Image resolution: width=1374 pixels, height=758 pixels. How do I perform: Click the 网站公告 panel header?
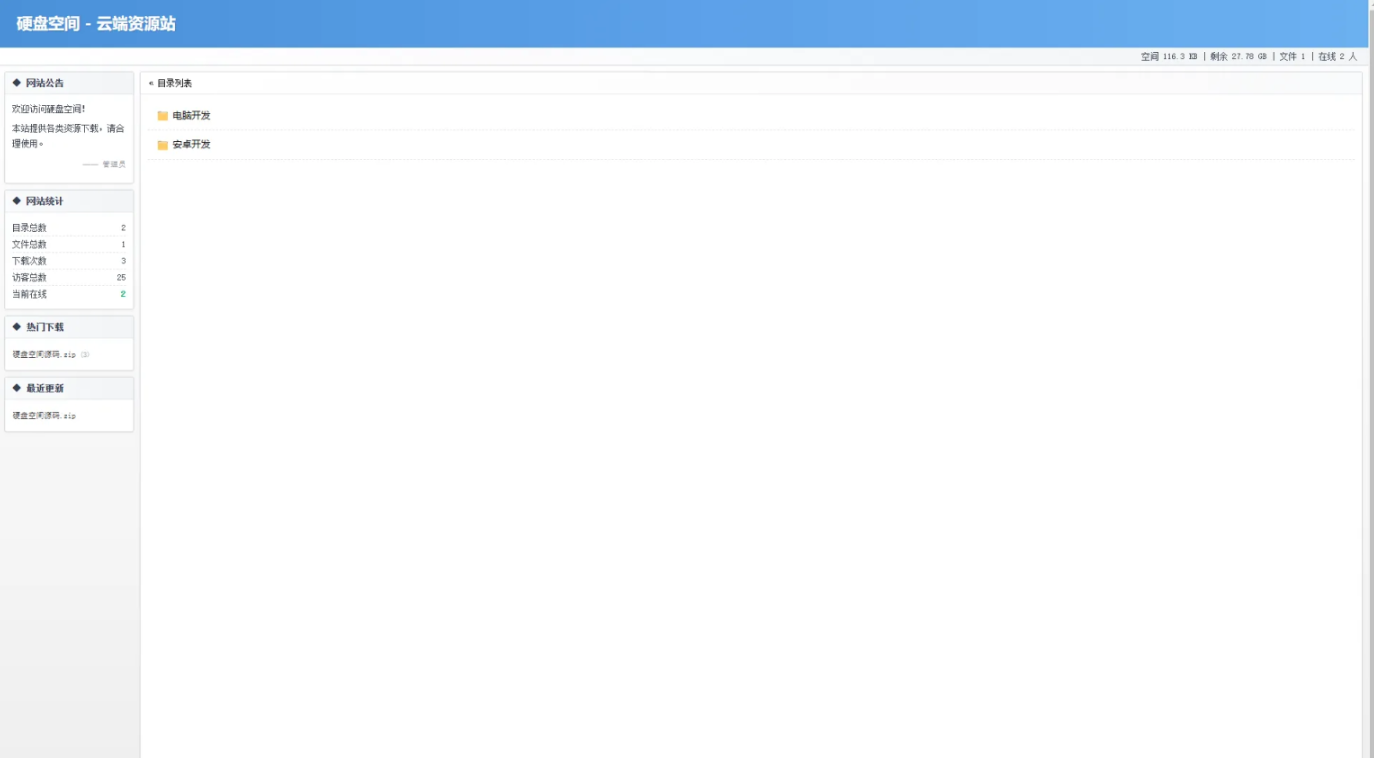[x=69, y=83]
